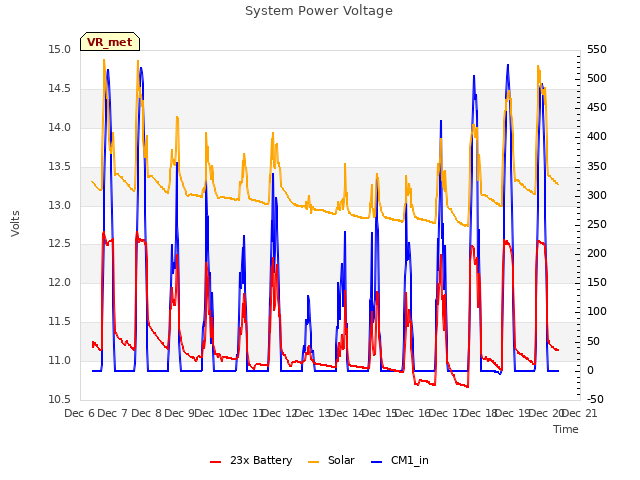This screenshot has height=480, width=640.
Task: Click the 11.5 left axis tick label
Action: 60,322
